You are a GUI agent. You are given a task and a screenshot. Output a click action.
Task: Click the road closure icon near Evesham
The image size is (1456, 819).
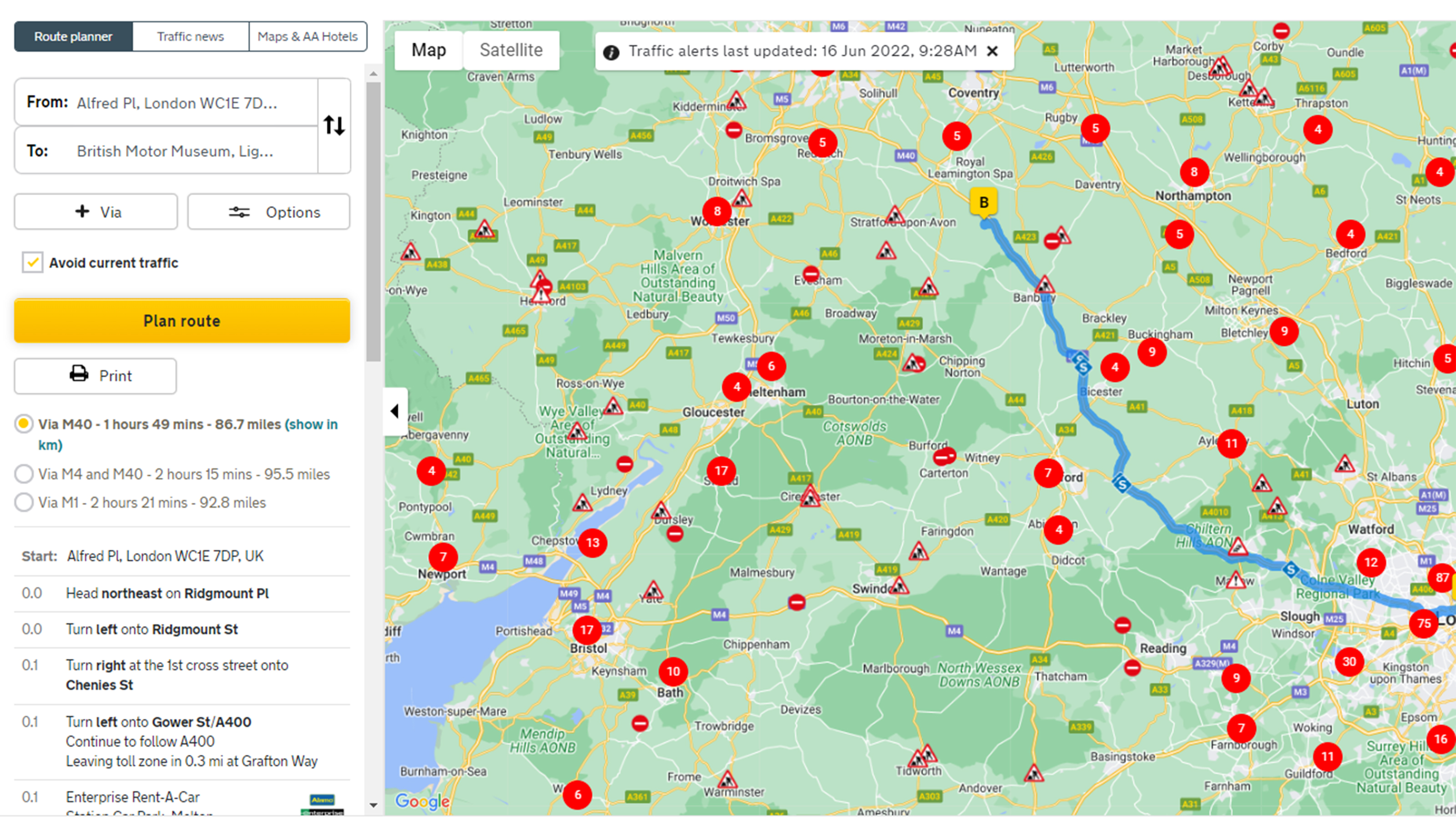point(811,274)
